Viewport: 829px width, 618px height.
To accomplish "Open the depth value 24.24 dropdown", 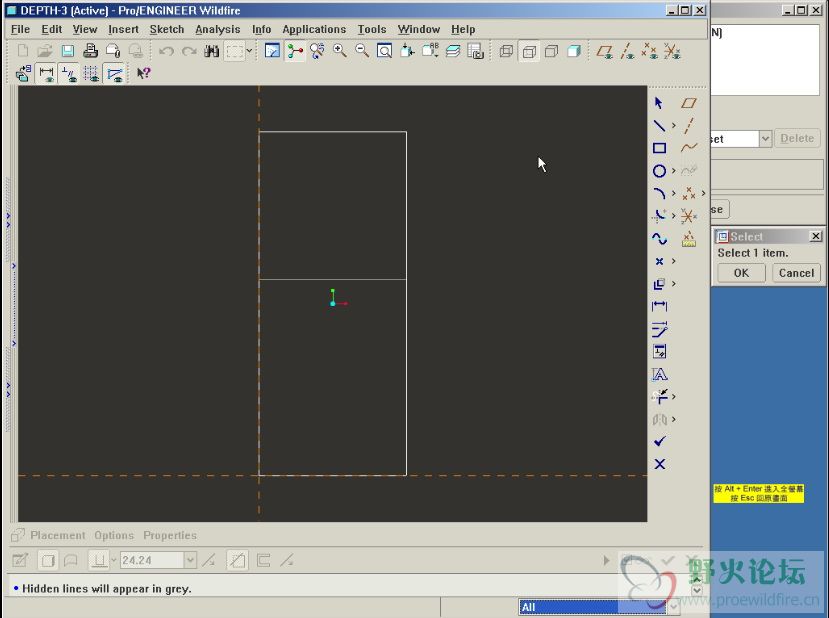I will pyautogui.click(x=190, y=560).
